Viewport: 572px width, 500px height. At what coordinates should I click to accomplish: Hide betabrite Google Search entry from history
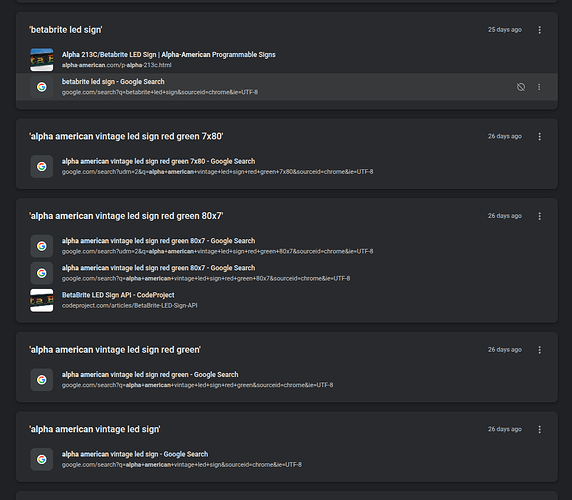tap(521, 87)
